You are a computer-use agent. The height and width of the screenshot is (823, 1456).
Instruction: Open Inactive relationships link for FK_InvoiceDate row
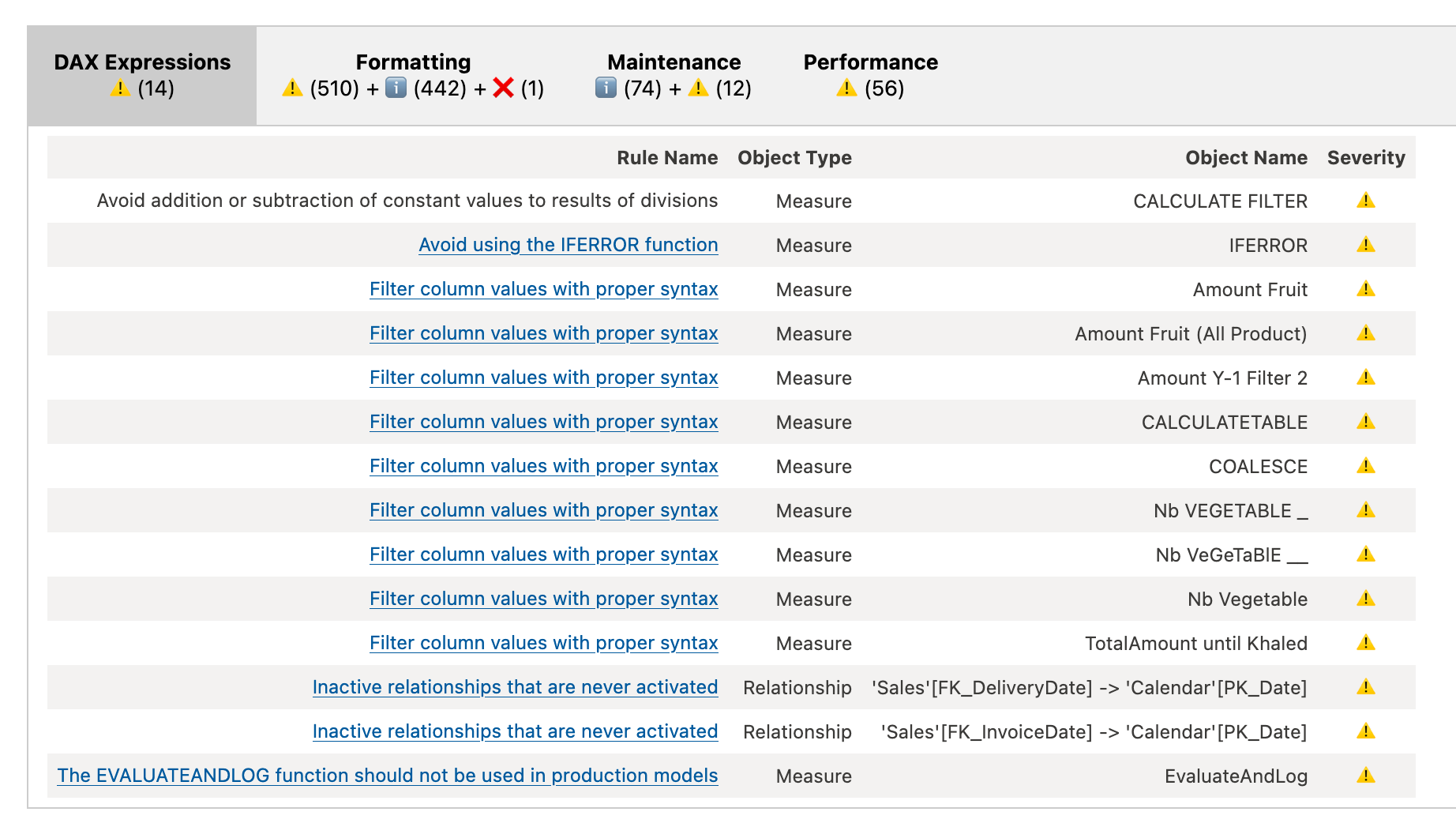point(515,731)
